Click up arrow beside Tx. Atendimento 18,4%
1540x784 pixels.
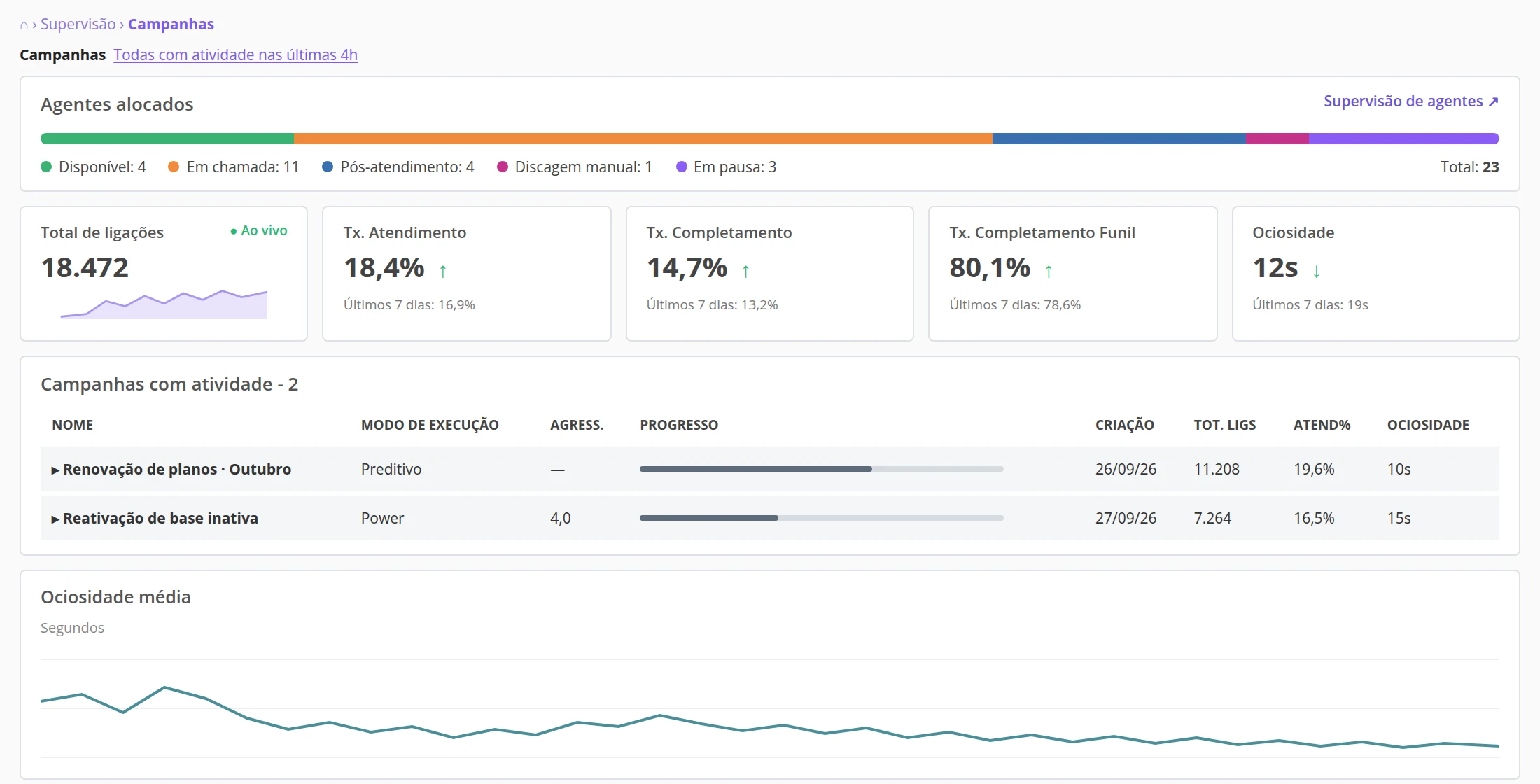(443, 271)
